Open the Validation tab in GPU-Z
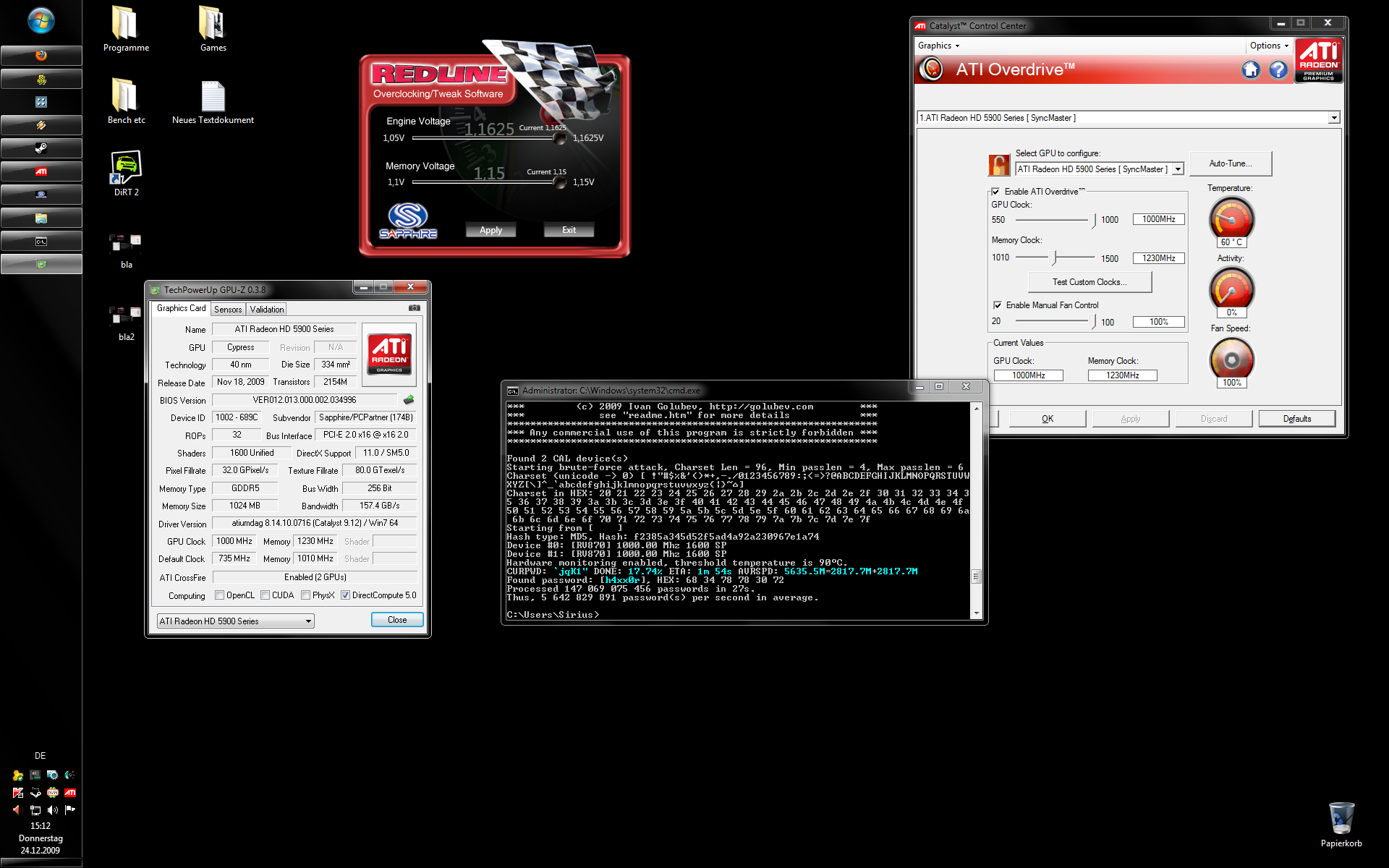Viewport: 1389px width, 868px height. tap(267, 310)
